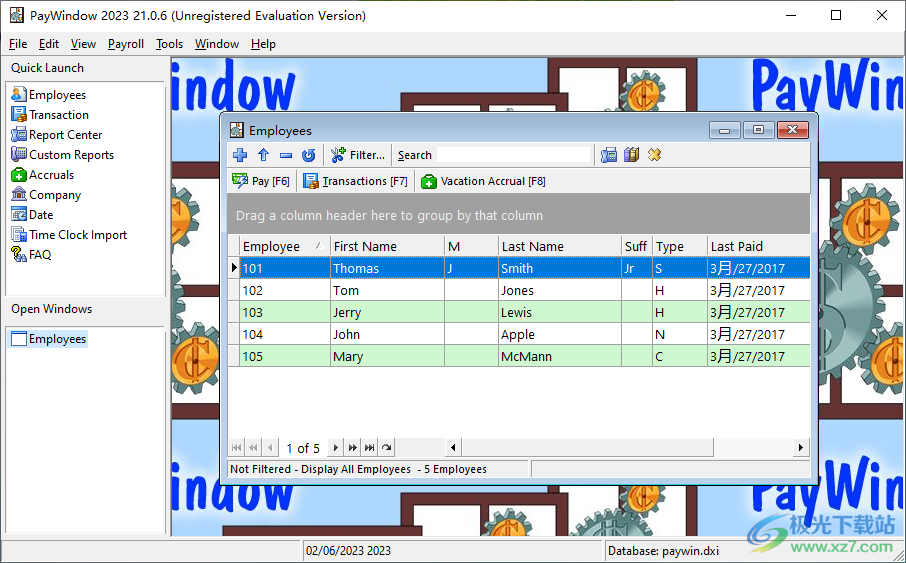Click horizontal scrollbar right arrow
This screenshot has width=906, height=563.
[x=800, y=447]
